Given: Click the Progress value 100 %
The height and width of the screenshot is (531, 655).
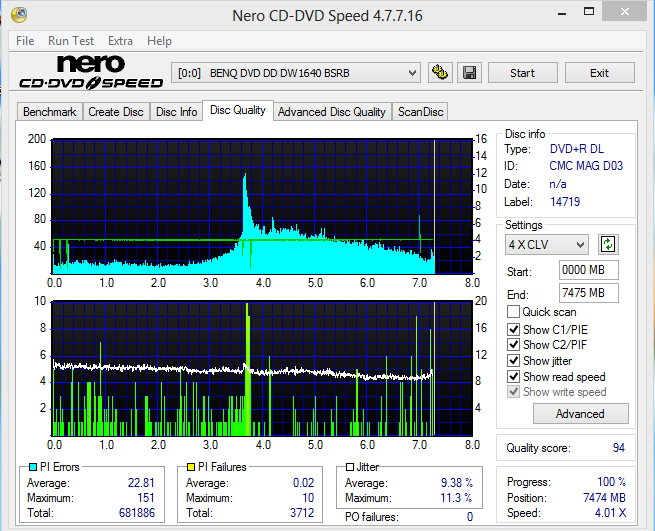Looking at the screenshot, I should (612, 482).
